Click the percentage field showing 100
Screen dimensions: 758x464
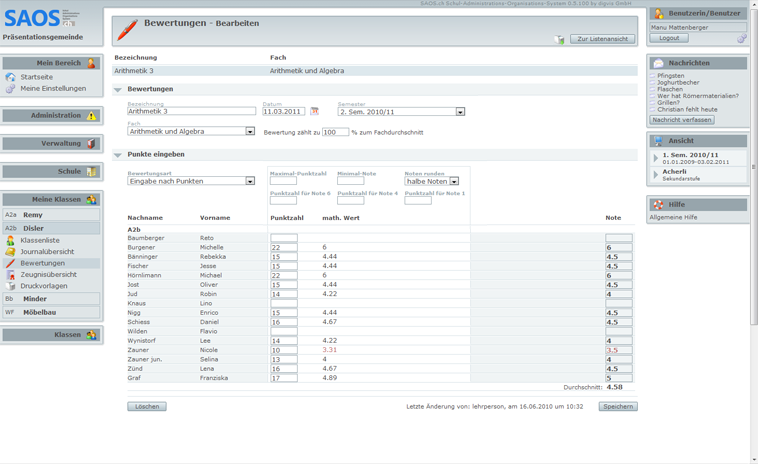point(335,132)
